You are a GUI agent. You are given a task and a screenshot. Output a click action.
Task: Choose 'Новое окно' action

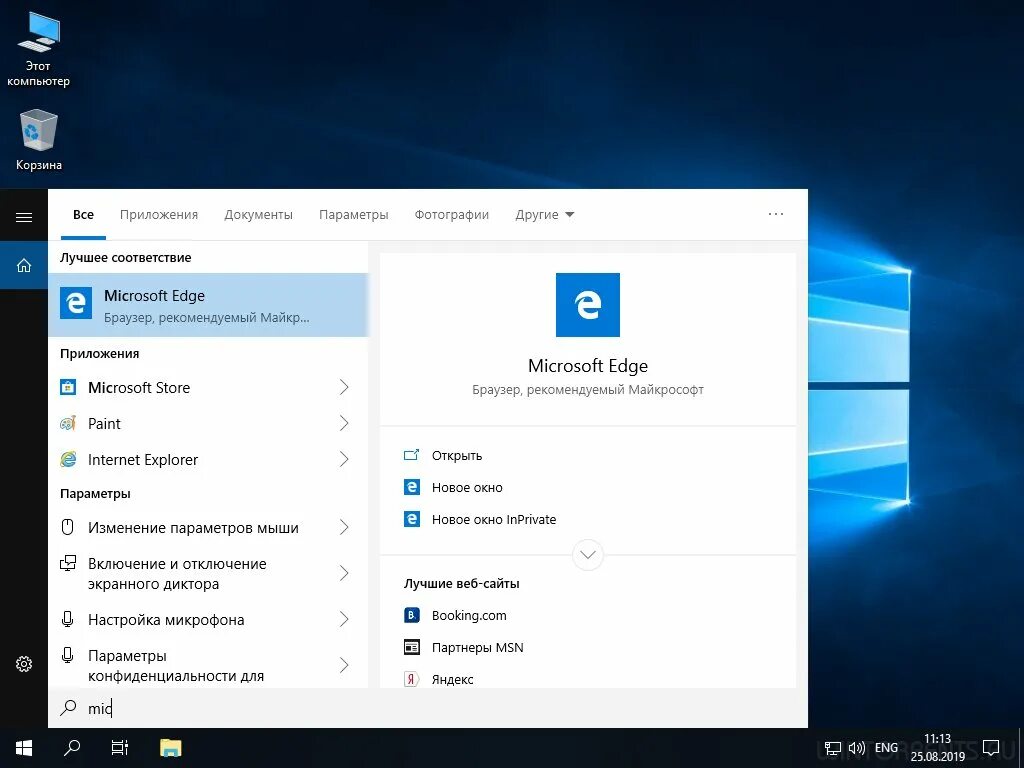pyautogui.click(x=467, y=488)
